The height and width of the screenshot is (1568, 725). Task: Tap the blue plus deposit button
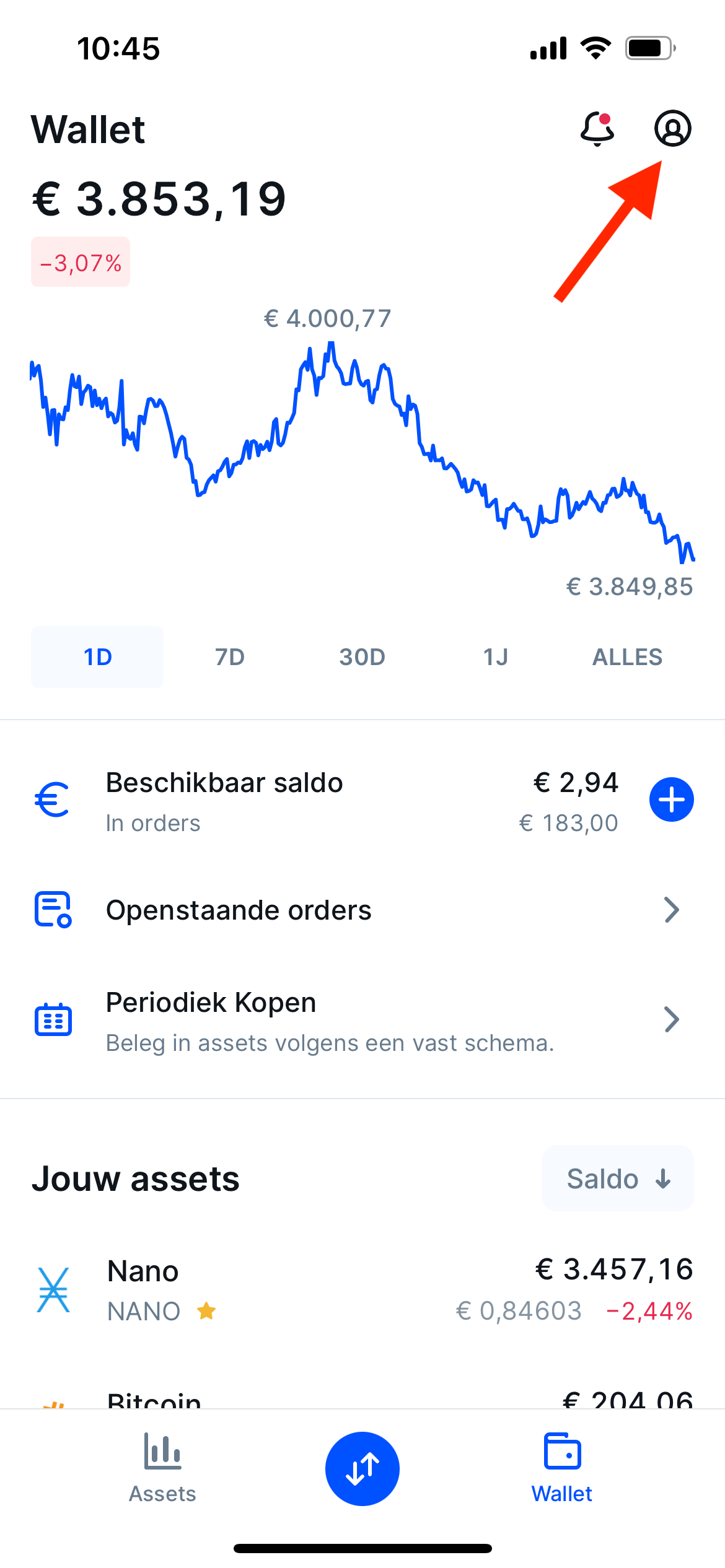coord(672,799)
